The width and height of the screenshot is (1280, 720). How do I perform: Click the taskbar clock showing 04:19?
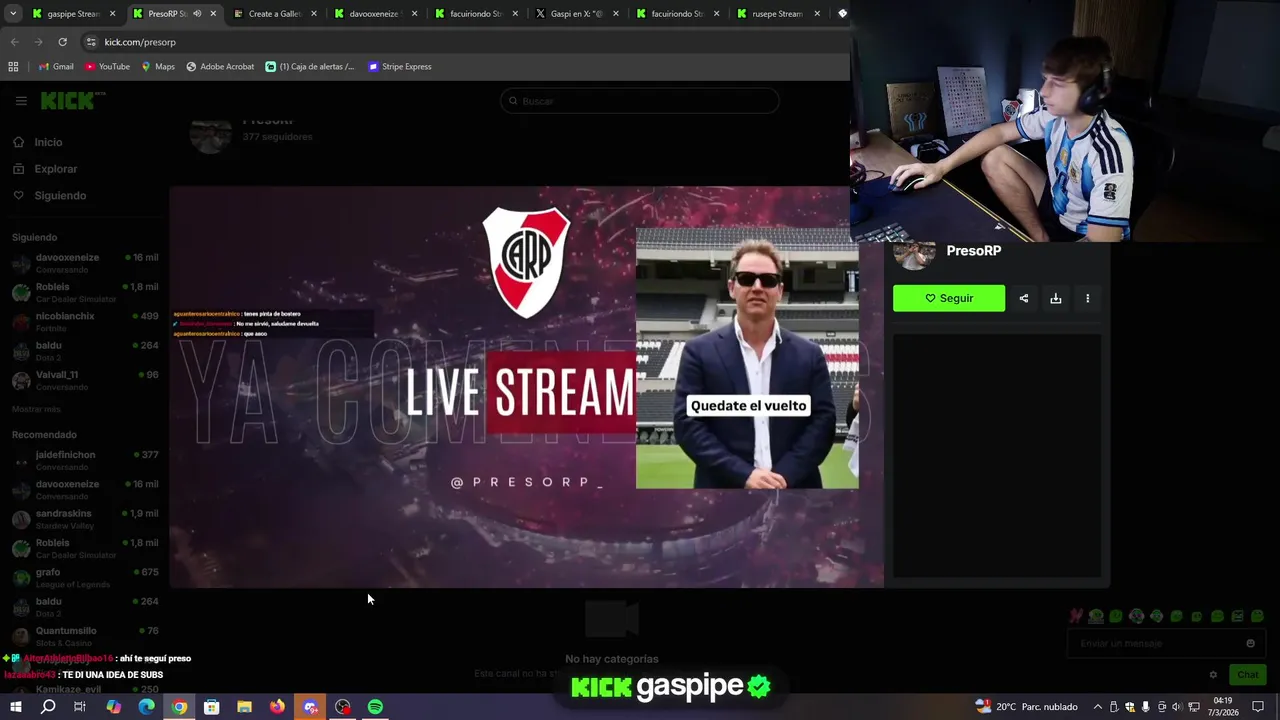[1223, 707]
